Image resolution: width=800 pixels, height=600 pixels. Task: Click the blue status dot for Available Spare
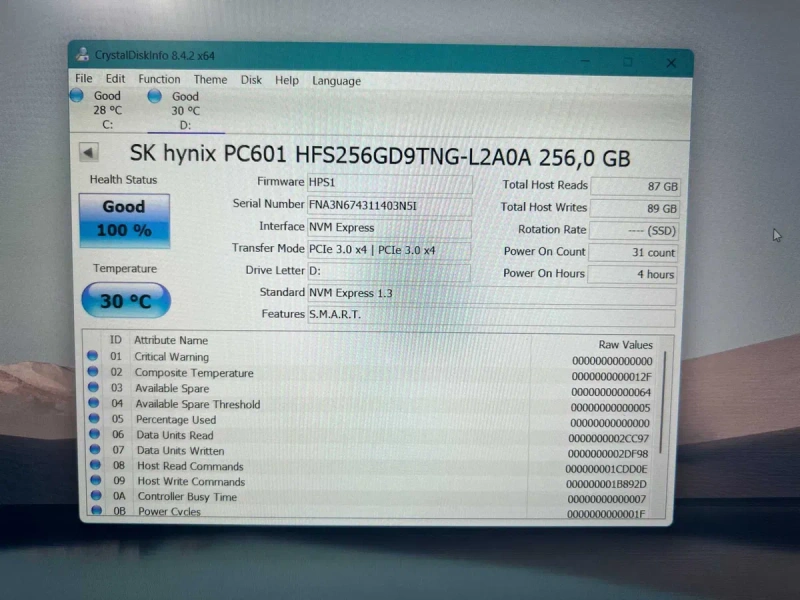pos(93,387)
